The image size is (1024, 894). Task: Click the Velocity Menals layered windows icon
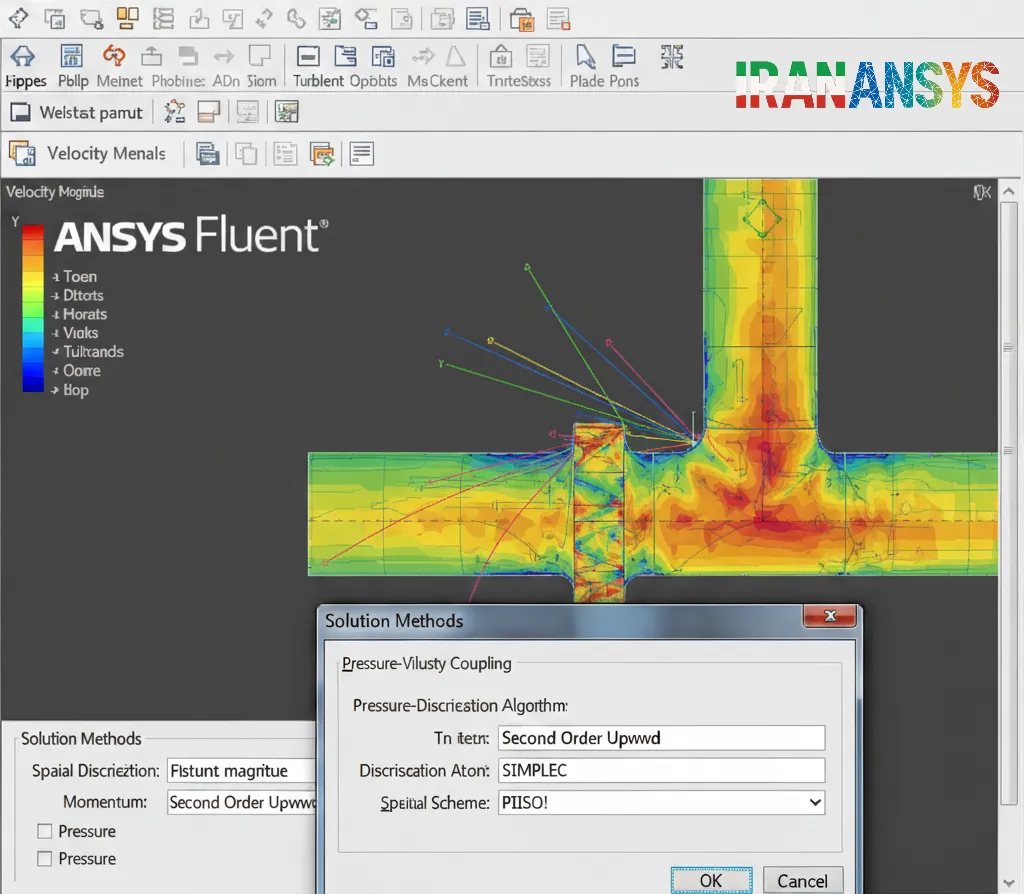point(22,153)
